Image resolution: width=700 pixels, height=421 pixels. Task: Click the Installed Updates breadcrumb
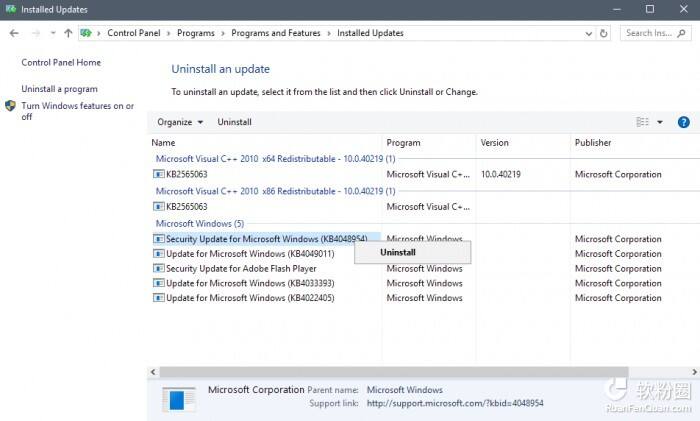[x=370, y=33]
